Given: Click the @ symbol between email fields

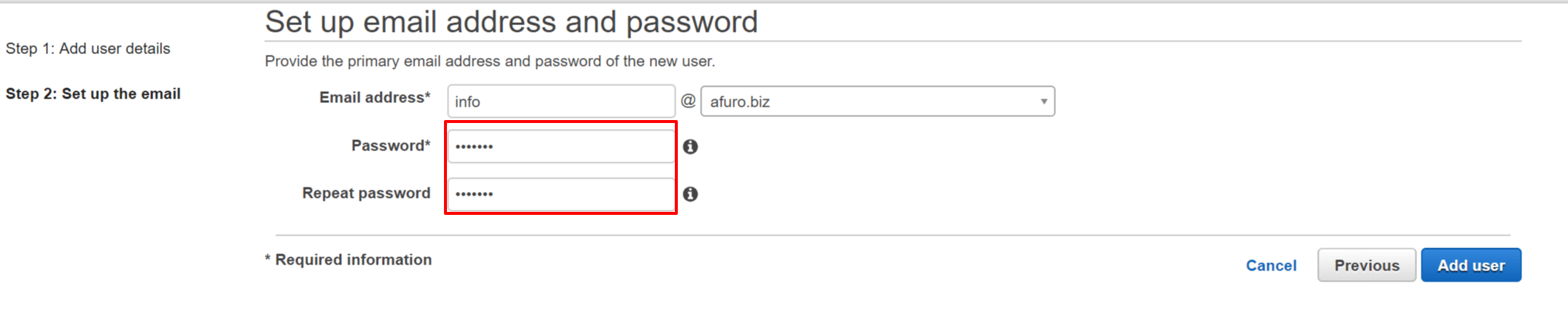Looking at the screenshot, I should [688, 101].
